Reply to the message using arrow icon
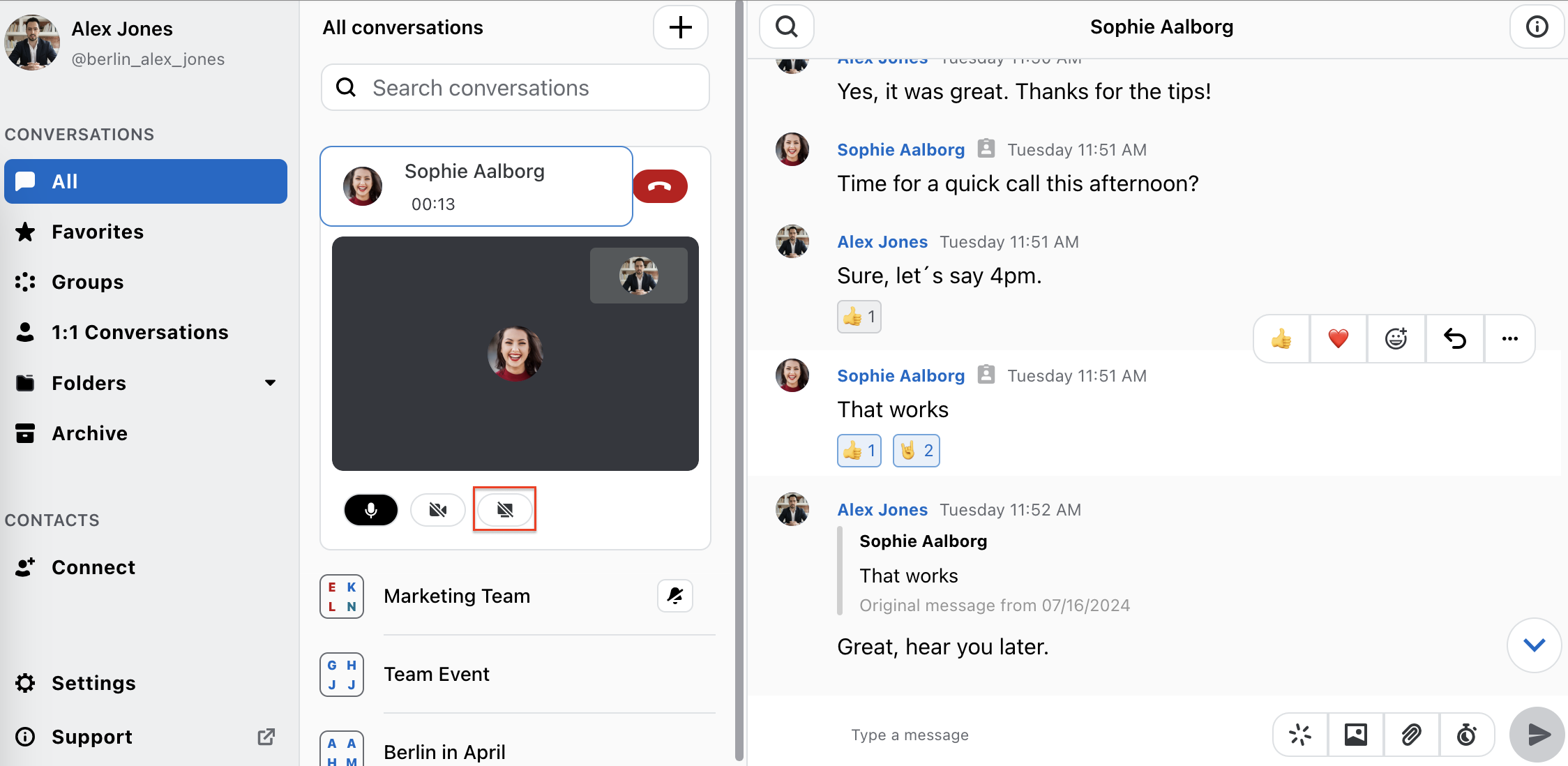 pos(1454,339)
